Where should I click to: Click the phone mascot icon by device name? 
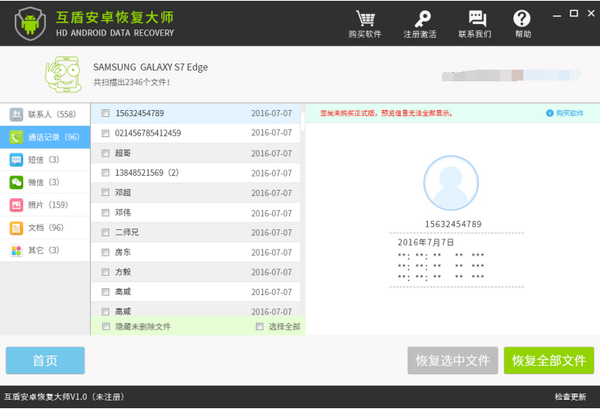[x=64, y=74]
